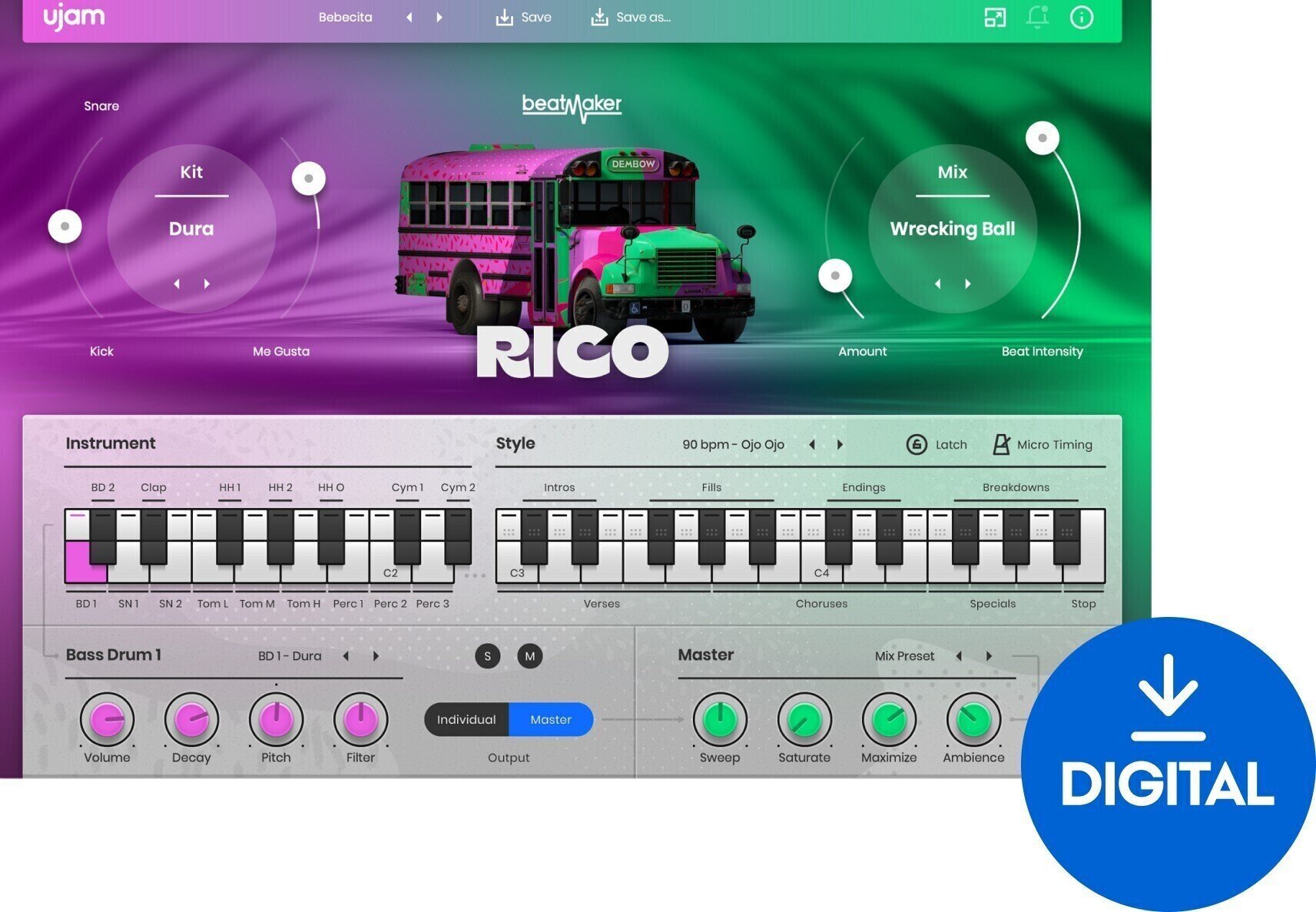Click the Save as... text button
Image resolution: width=1316 pixels, height=912 pixels.
tap(644, 17)
